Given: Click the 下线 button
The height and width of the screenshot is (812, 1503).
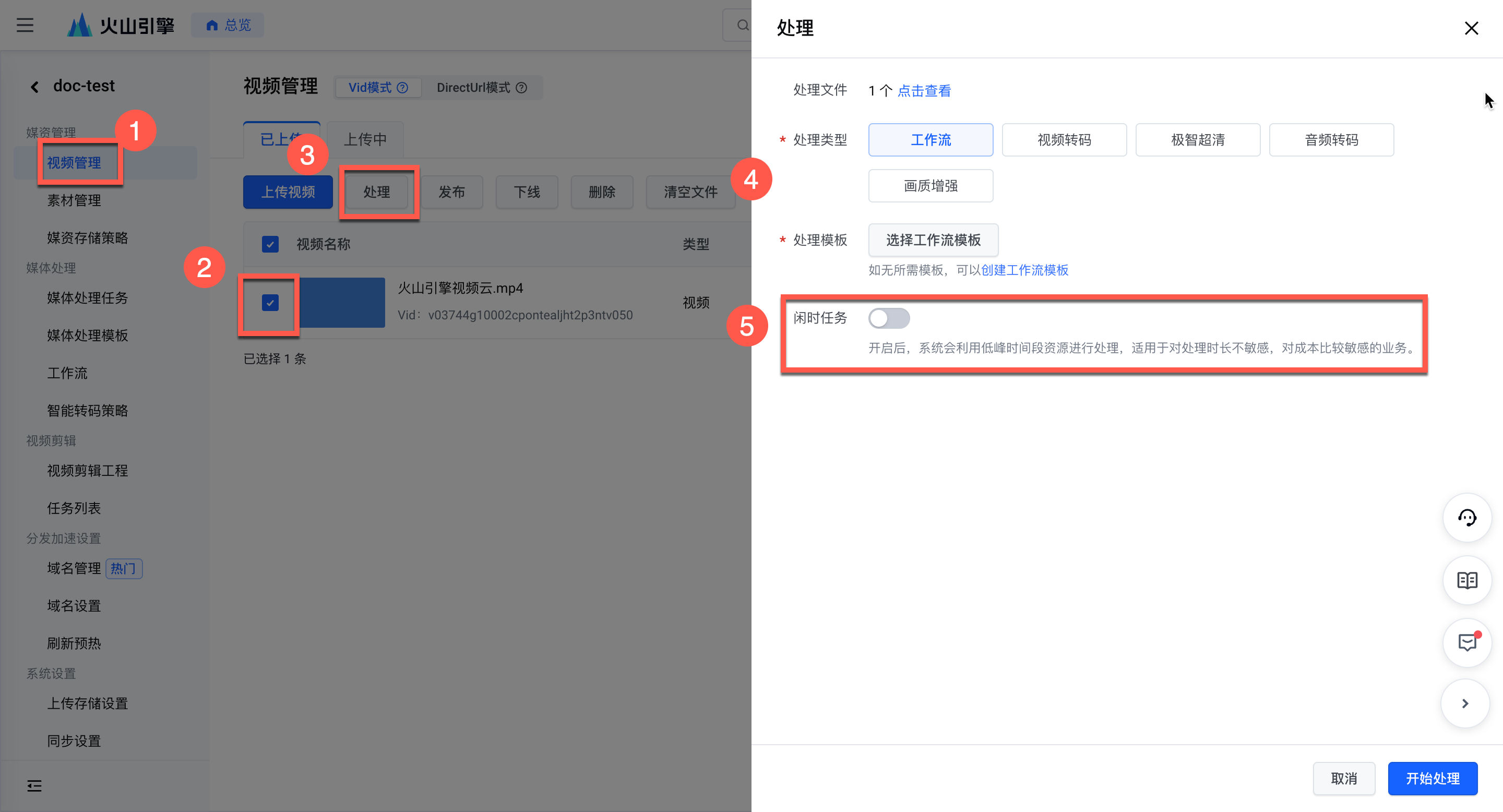Looking at the screenshot, I should 527,192.
